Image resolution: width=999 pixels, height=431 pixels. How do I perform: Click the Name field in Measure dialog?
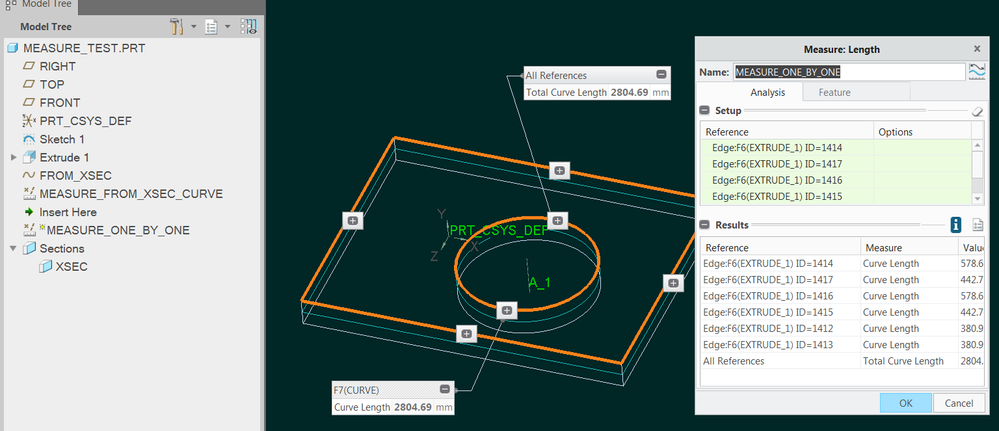[849, 72]
